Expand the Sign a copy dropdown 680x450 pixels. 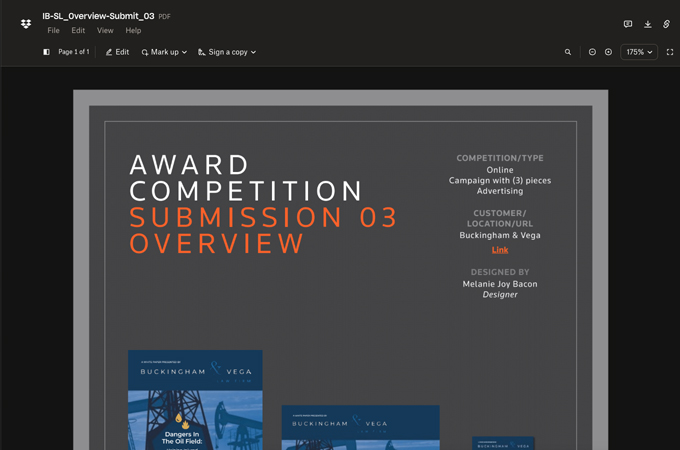coord(227,52)
